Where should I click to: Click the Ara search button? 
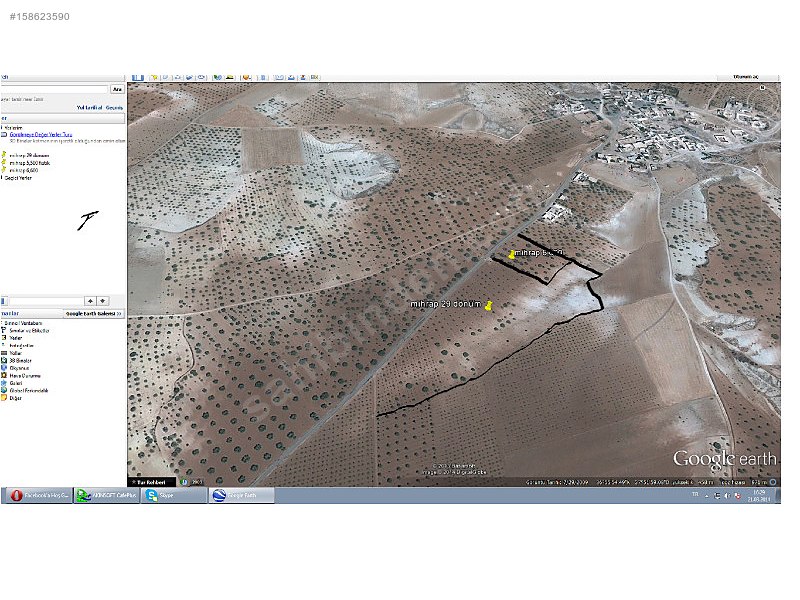pyautogui.click(x=117, y=89)
